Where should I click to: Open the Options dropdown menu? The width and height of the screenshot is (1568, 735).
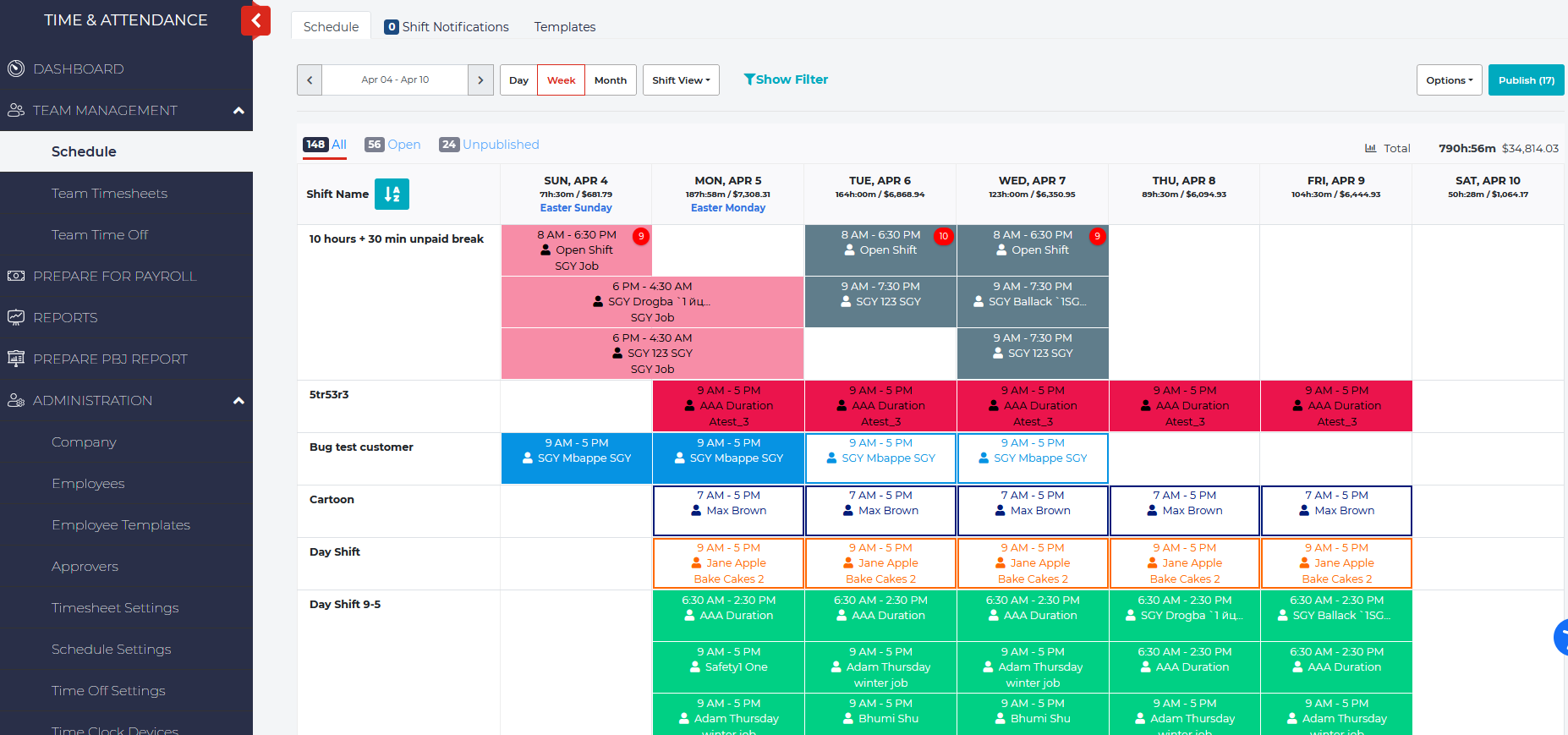coord(1449,80)
